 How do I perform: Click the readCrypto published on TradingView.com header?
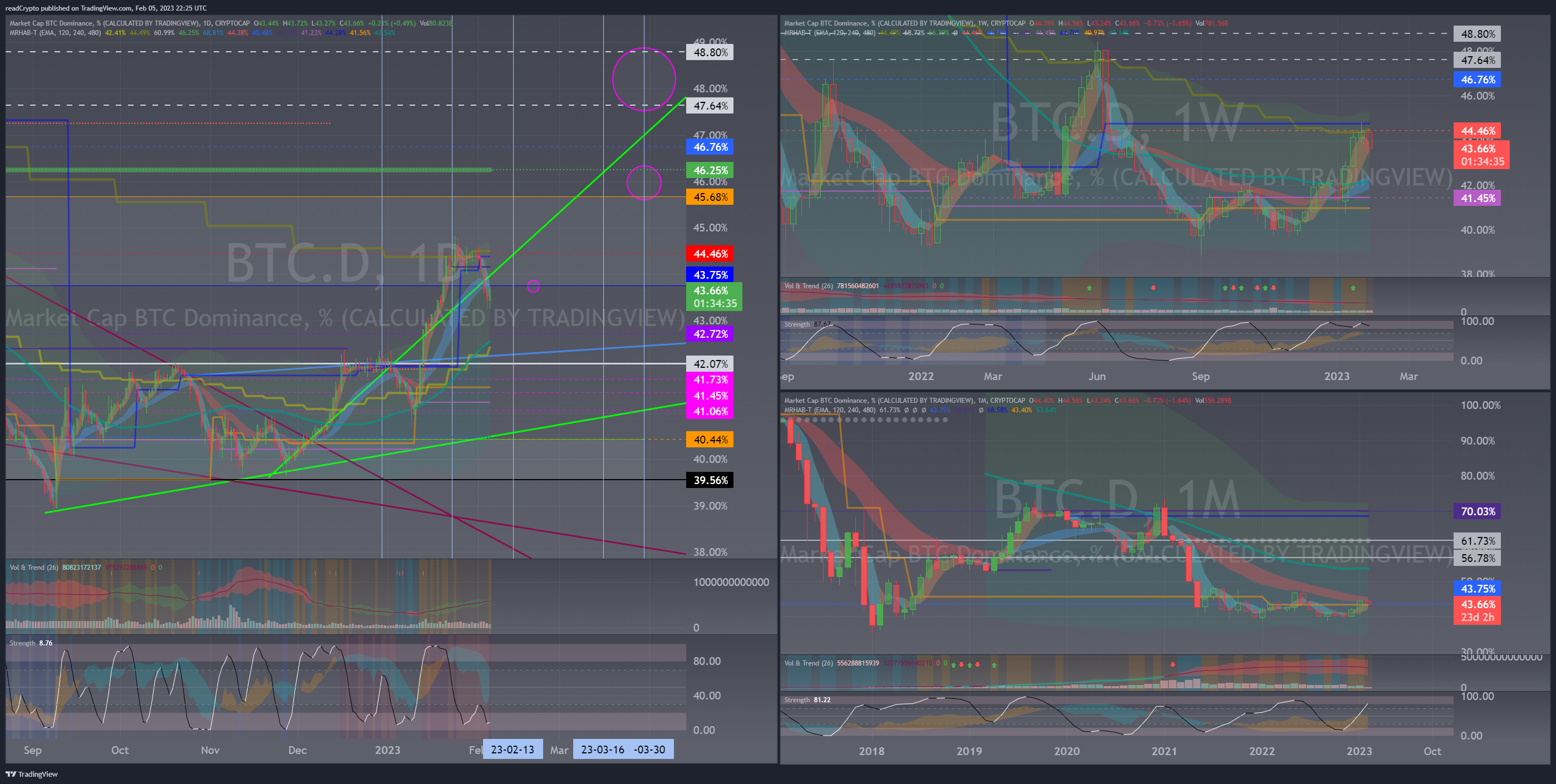coord(106,8)
